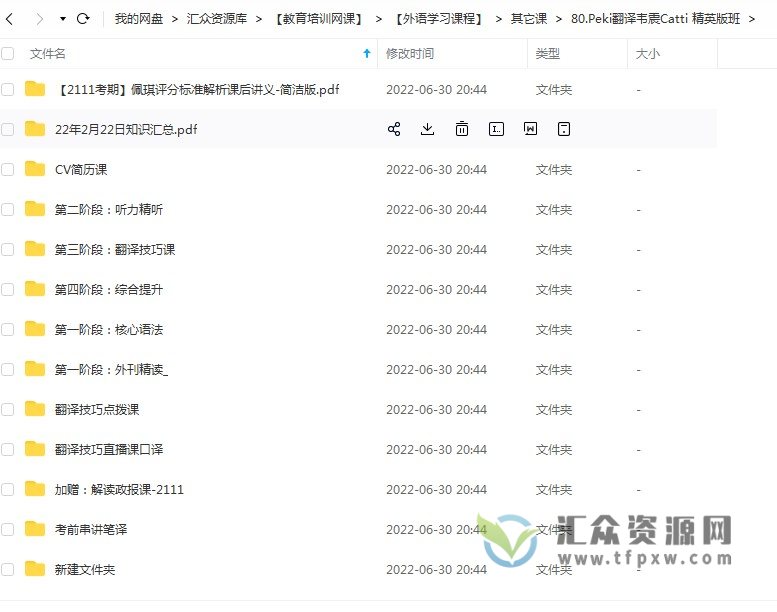Click folder icon for CV简历课
This screenshot has height=612, width=777.
tap(35, 169)
